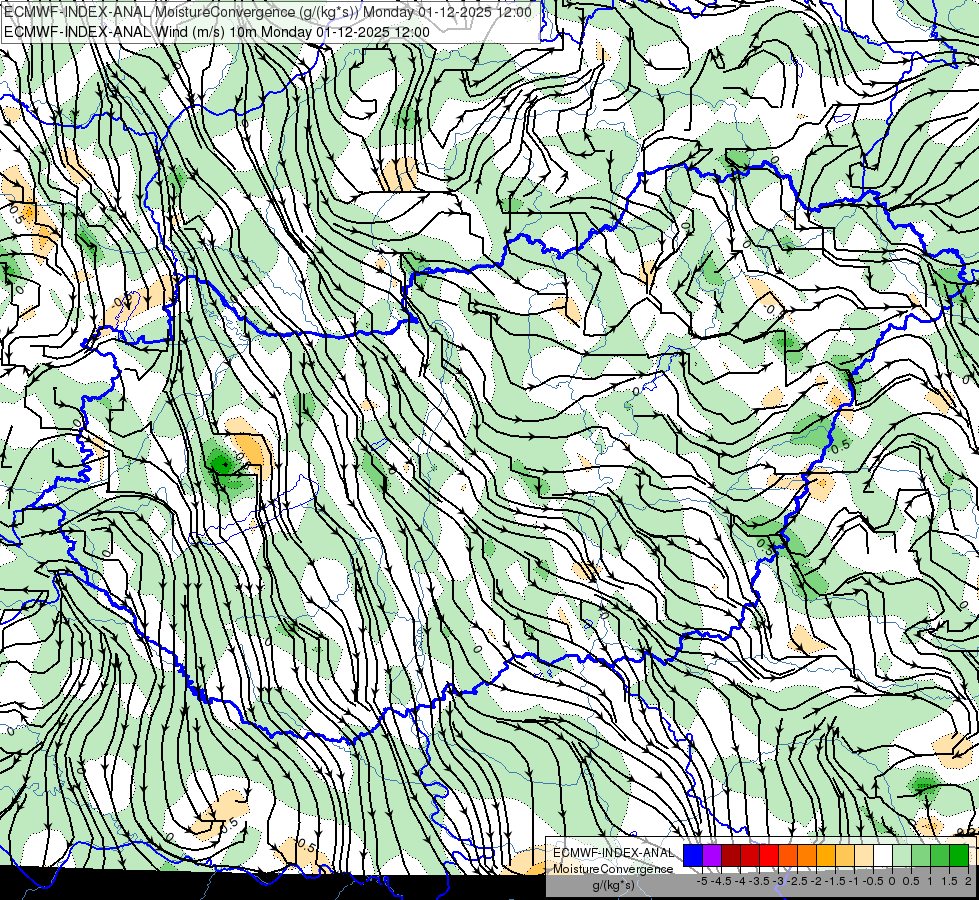This screenshot has width=979, height=900.
Task: Click the -3 legend tick label
Action: (x=778, y=881)
